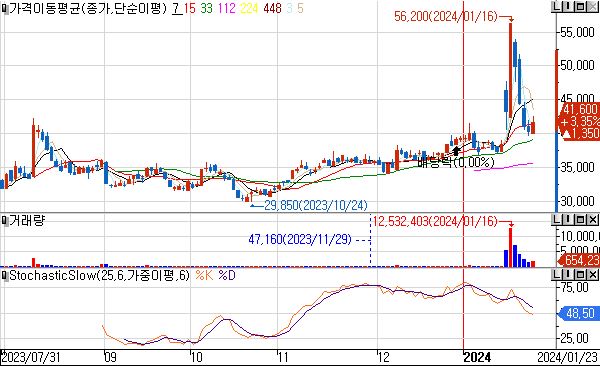Select the red 15-period moving average legend
The height and width of the screenshot is (366, 600).
pos(189,8)
